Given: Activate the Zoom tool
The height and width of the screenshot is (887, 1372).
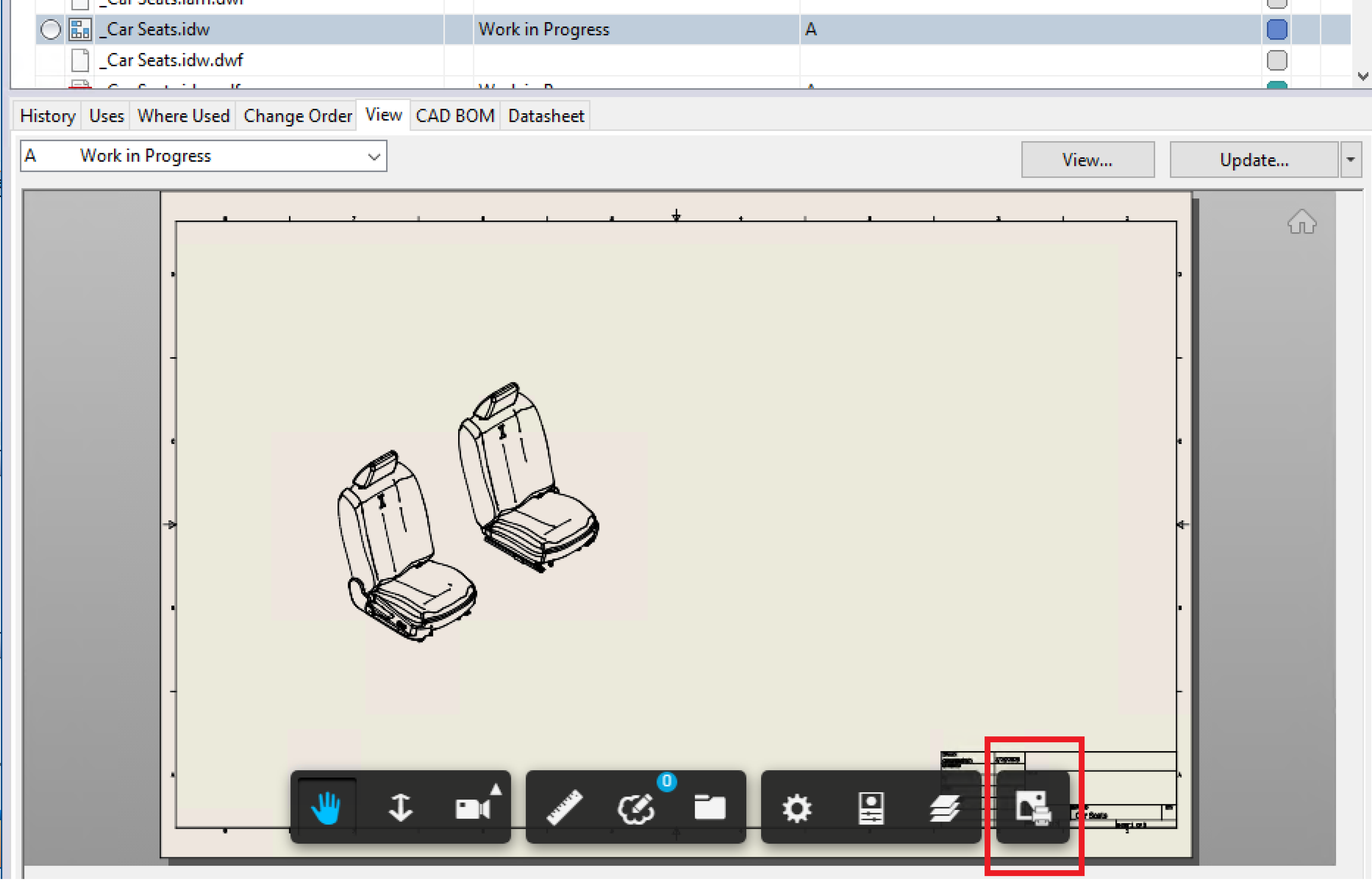Looking at the screenshot, I should [x=401, y=807].
